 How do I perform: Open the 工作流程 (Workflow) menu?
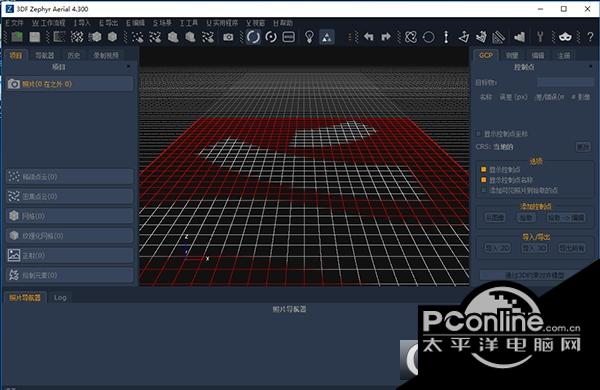pyautogui.click(x=48, y=23)
